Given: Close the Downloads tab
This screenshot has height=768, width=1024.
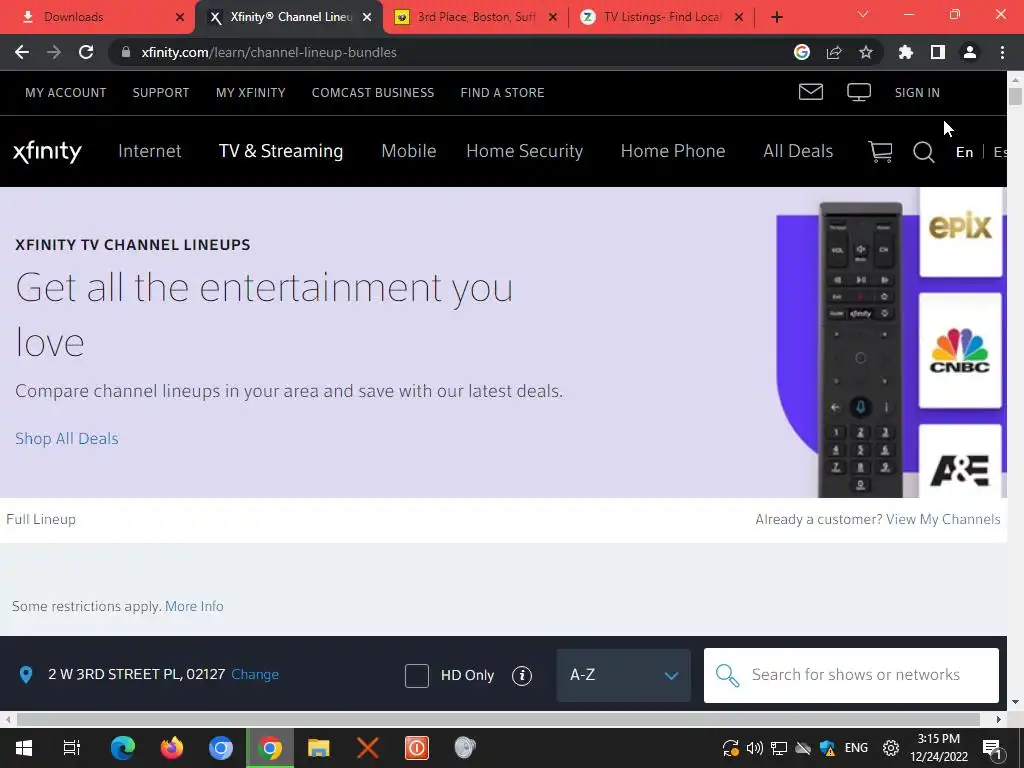Looking at the screenshot, I should click(x=180, y=17).
